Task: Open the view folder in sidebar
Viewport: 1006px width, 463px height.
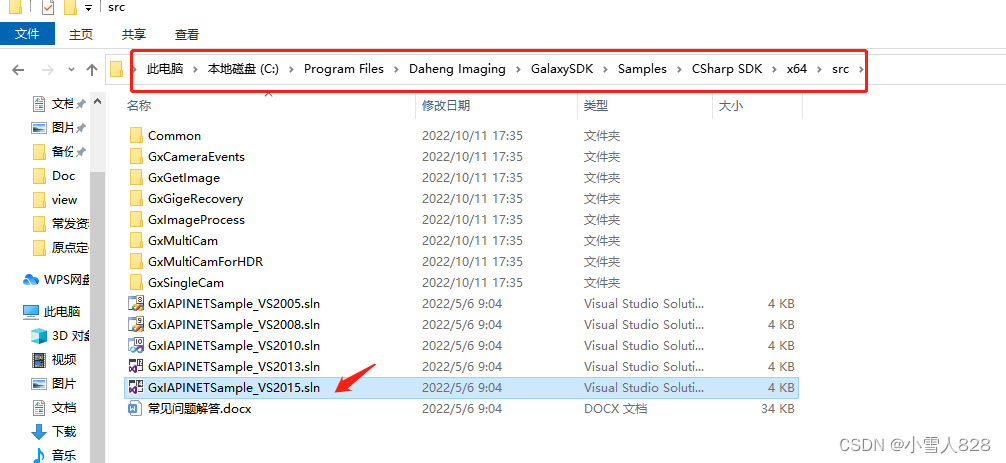Action: [x=55, y=199]
